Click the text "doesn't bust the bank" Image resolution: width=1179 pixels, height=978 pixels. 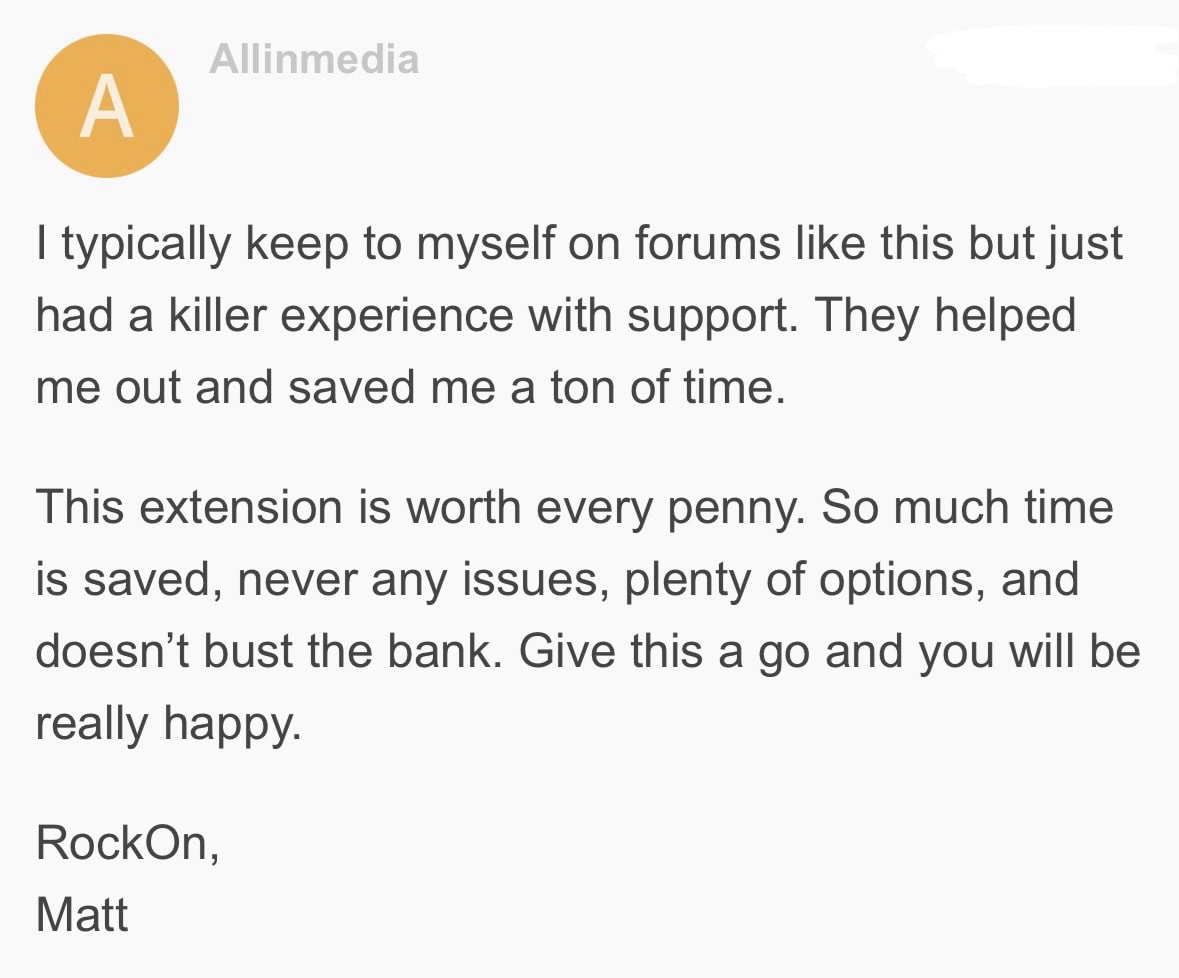(x=268, y=651)
